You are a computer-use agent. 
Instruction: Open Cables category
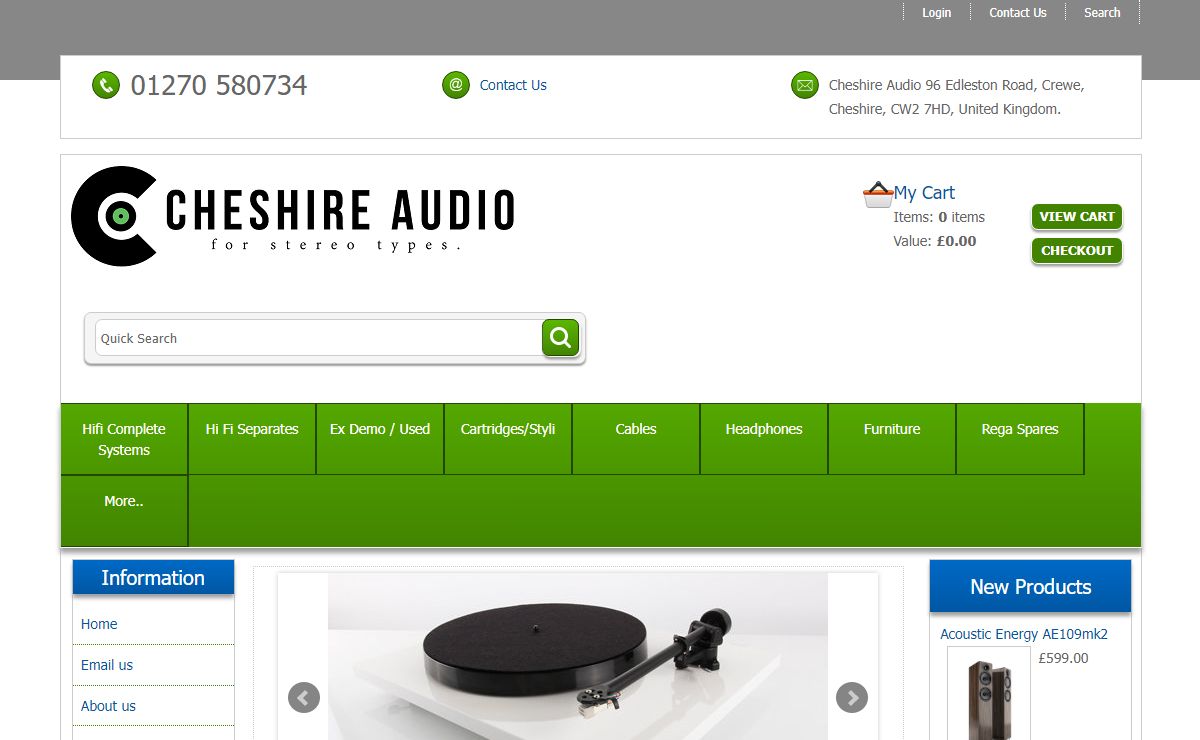pyautogui.click(x=636, y=439)
